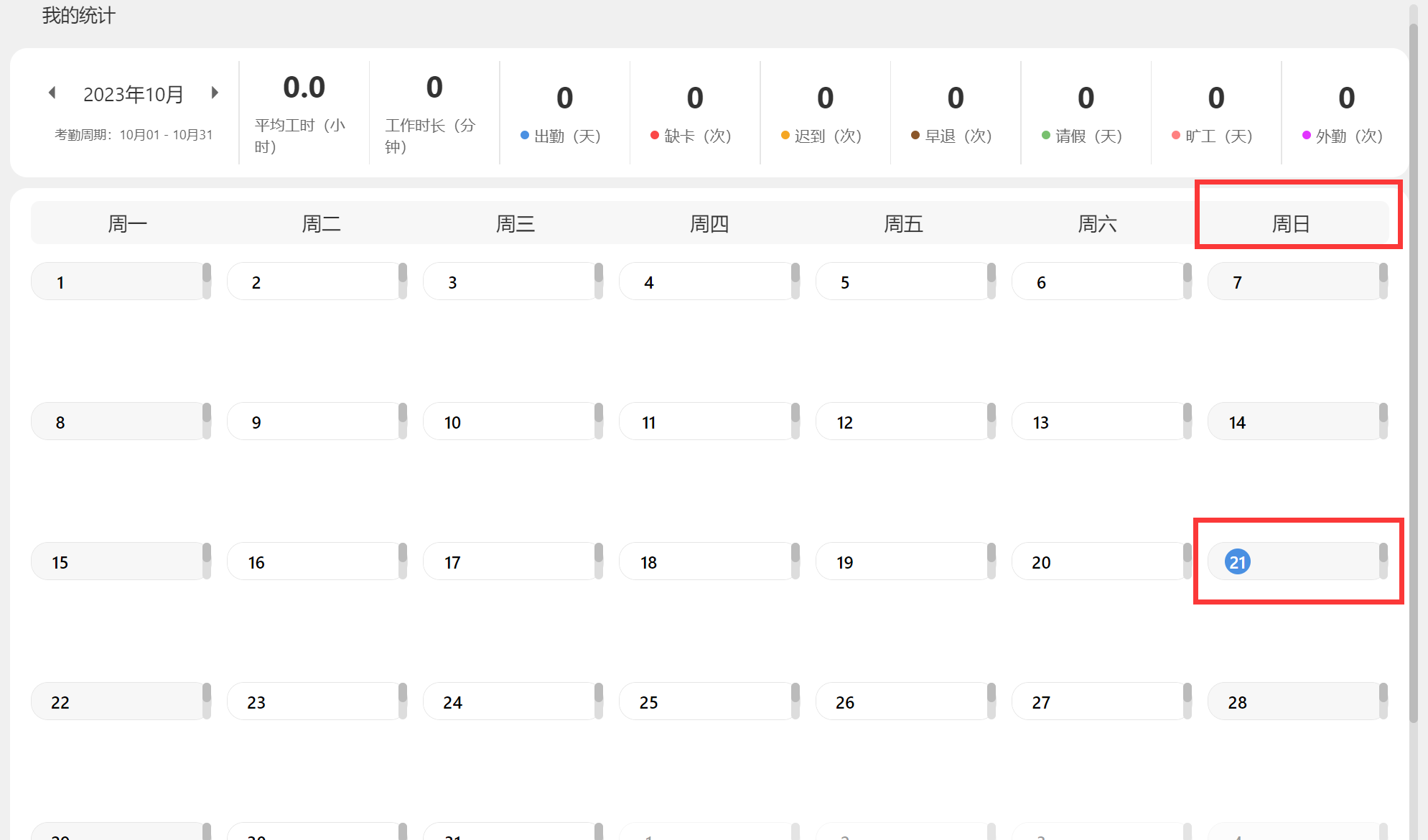1428x840 pixels.
Task: Click the blue 出勤 legend dot
Action: (x=525, y=135)
